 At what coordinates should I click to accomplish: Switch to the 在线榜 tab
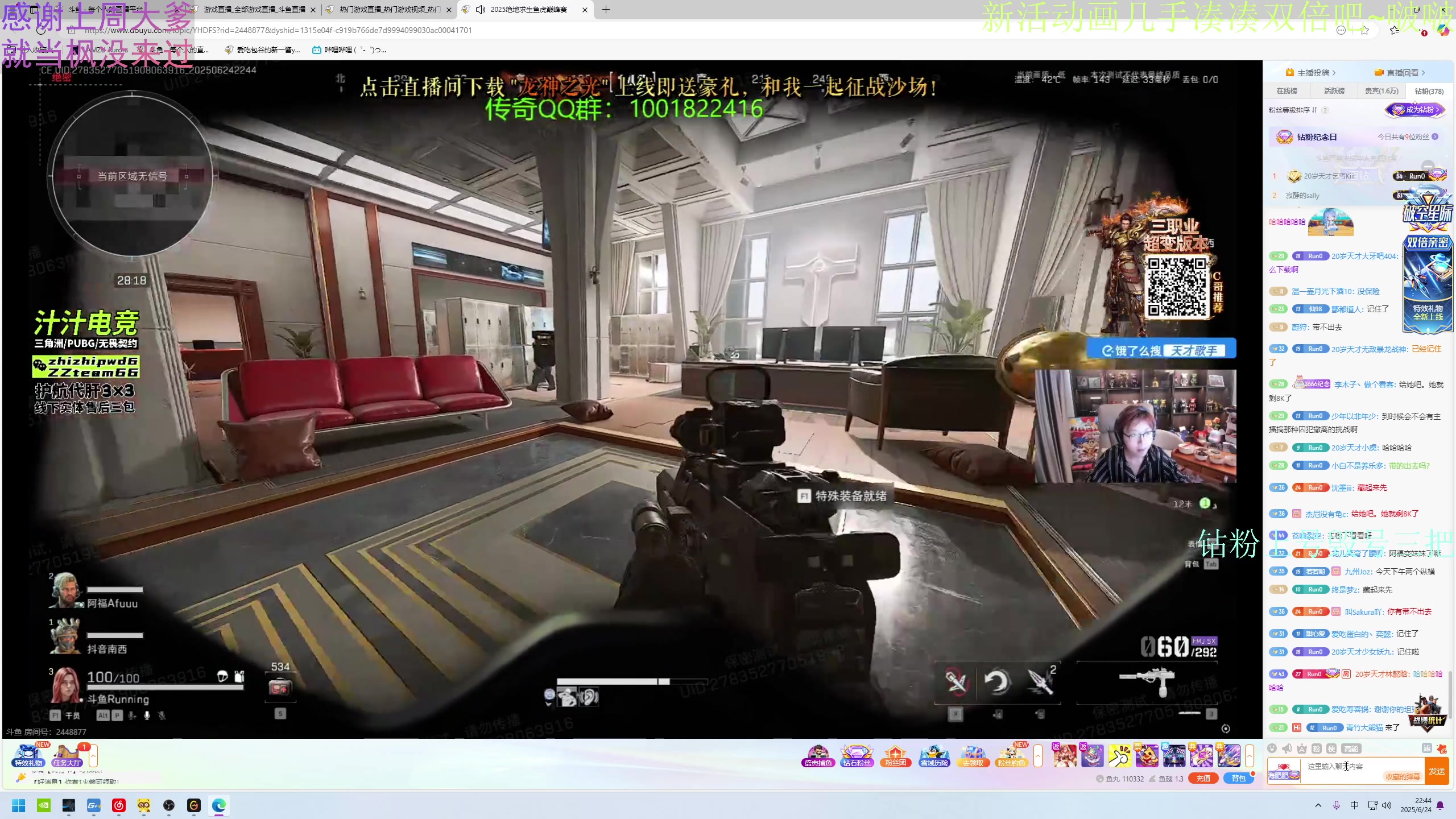tap(1287, 91)
